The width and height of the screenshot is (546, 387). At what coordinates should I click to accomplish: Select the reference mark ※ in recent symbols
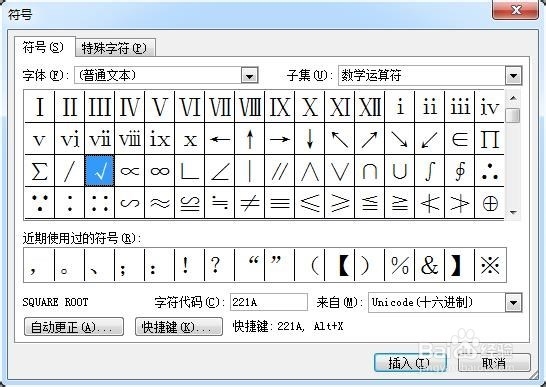pos(490,265)
